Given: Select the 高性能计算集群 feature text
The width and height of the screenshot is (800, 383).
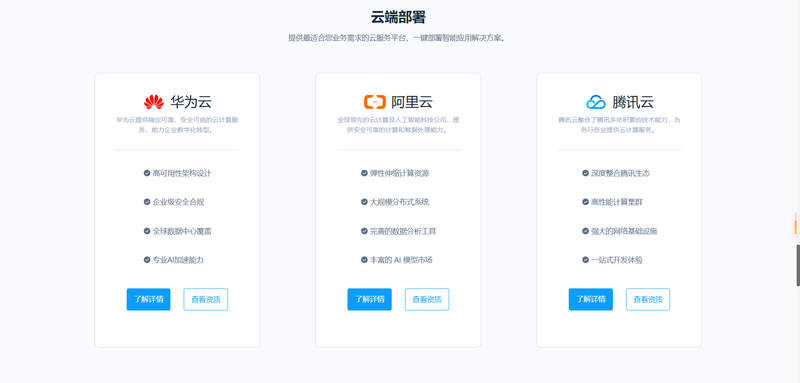Looking at the screenshot, I should point(617,202).
